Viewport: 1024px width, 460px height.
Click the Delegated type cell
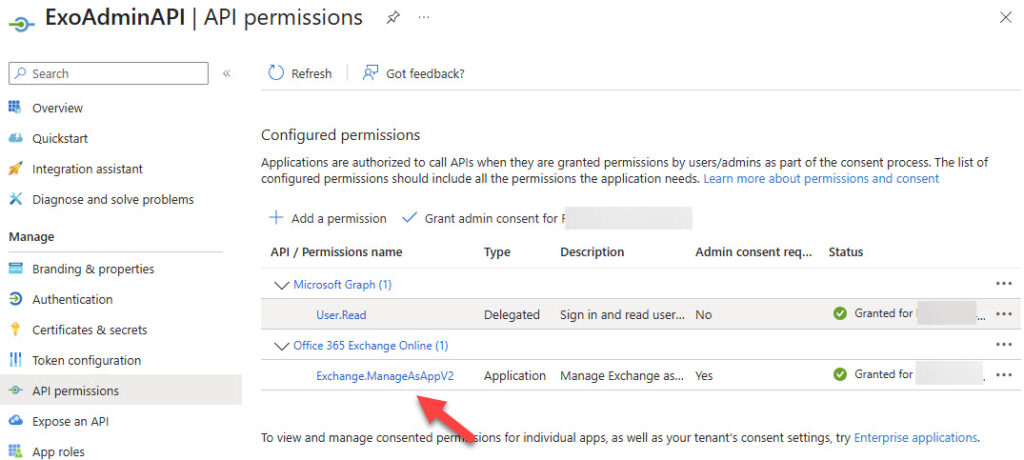click(x=512, y=315)
